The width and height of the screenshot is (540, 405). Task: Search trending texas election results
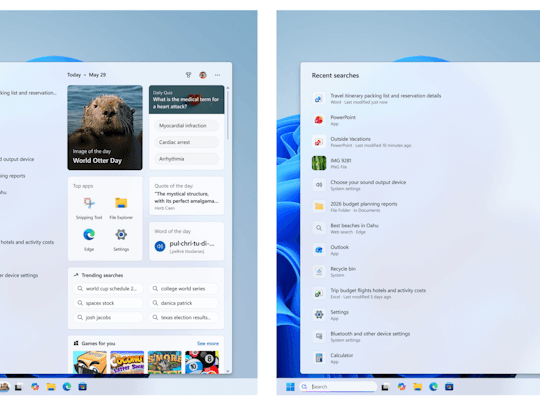point(184,318)
